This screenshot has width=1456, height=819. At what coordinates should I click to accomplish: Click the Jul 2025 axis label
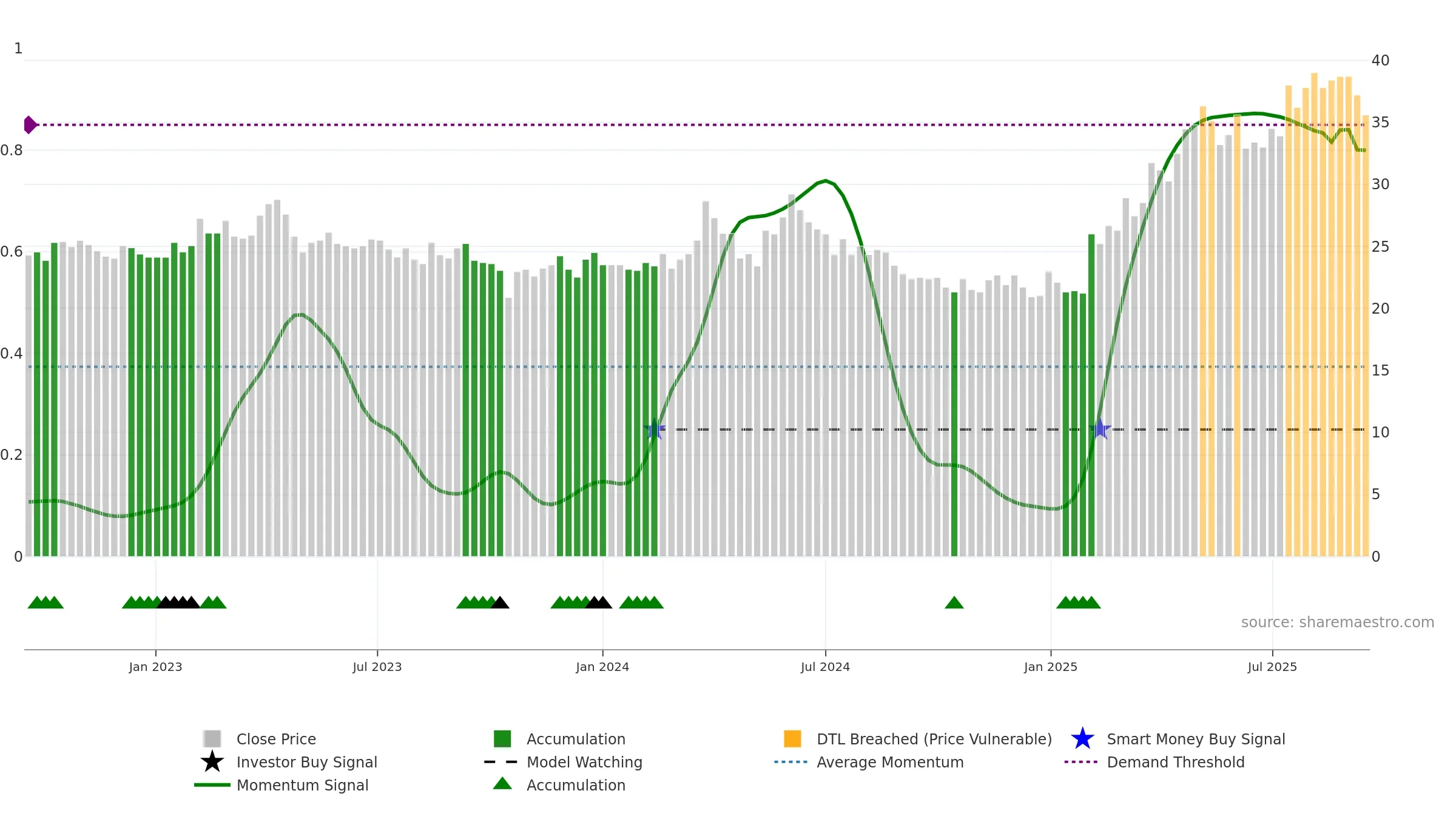(1272, 667)
